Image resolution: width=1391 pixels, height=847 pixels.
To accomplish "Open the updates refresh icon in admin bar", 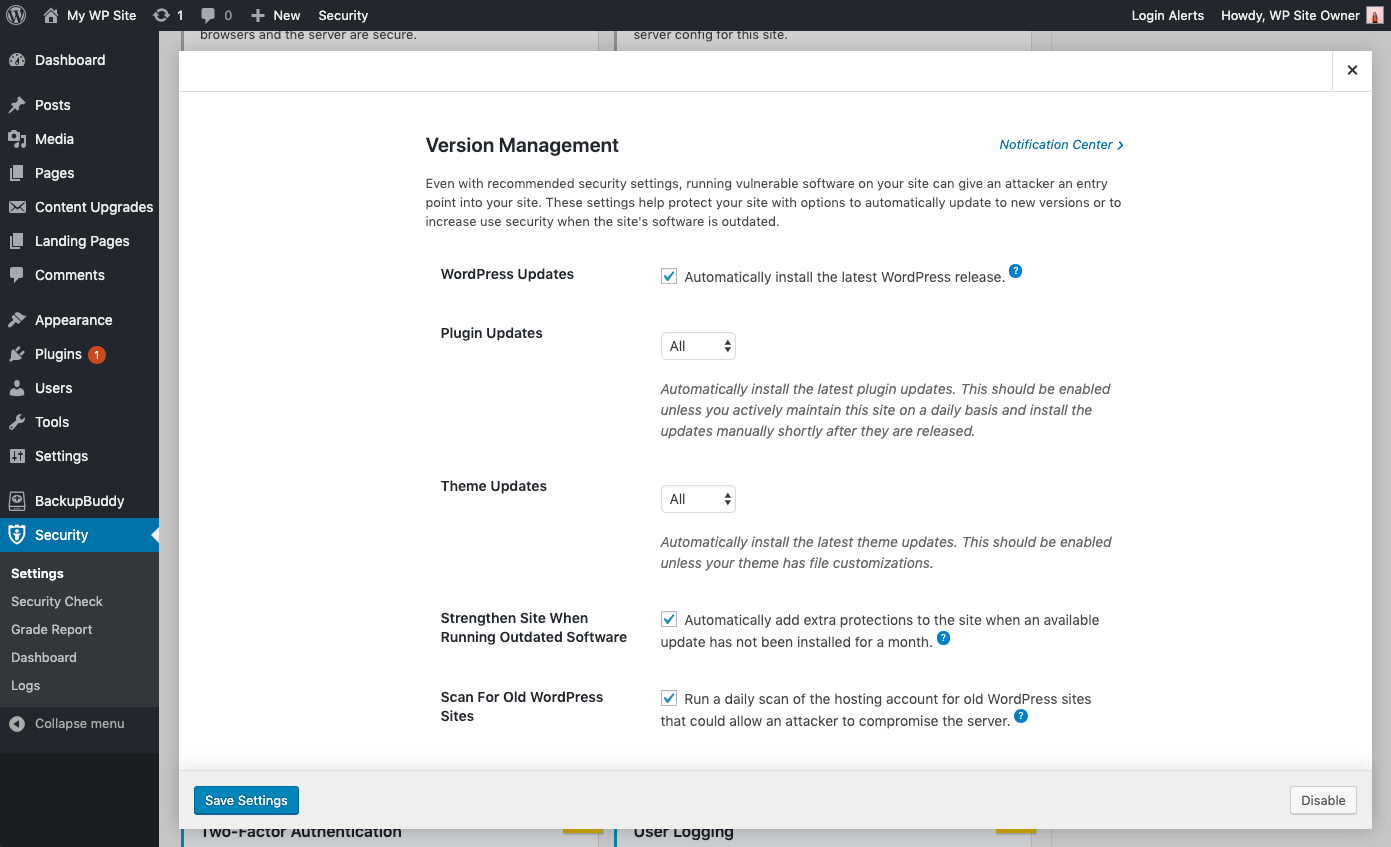I will point(161,15).
